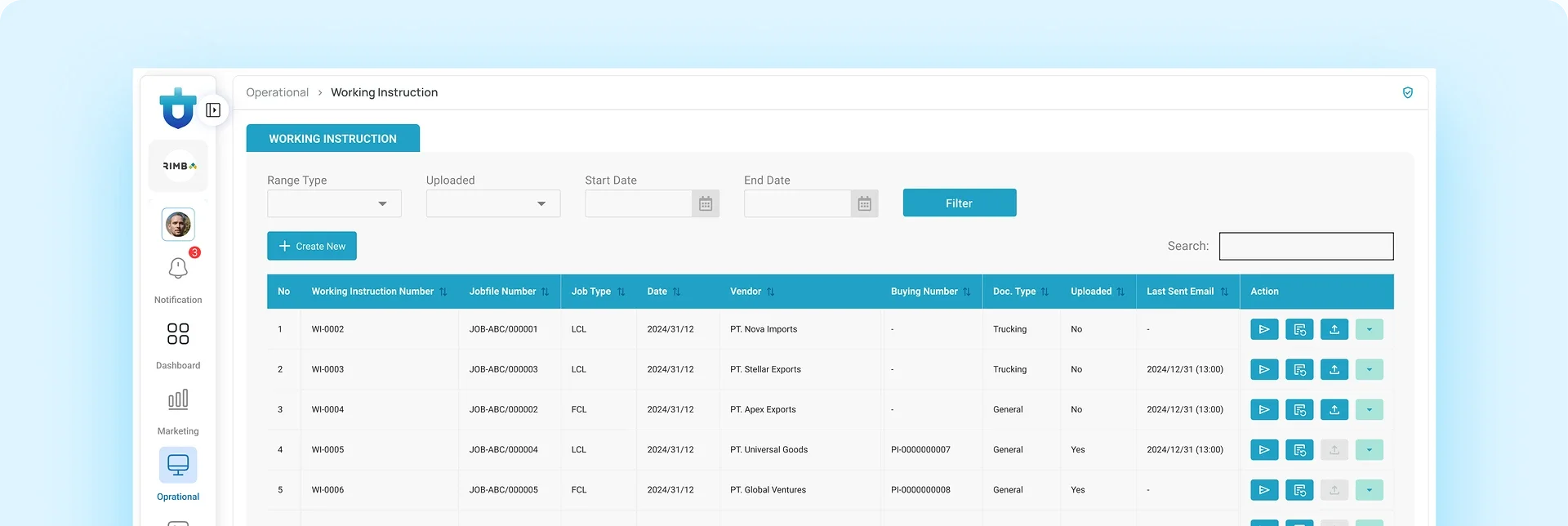
Task: Expand the action dropdown for WI-0002
Action: pos(1370,329)
